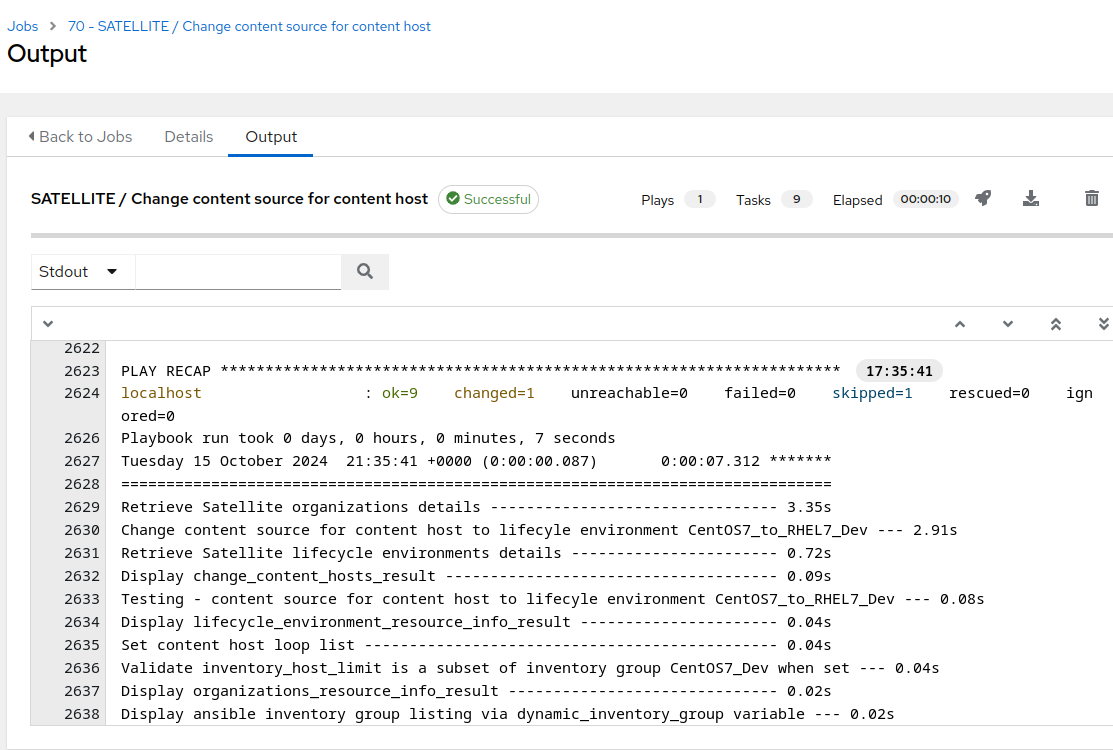
Task: Click the Plays count badge
Action: (x=699, y=199)
